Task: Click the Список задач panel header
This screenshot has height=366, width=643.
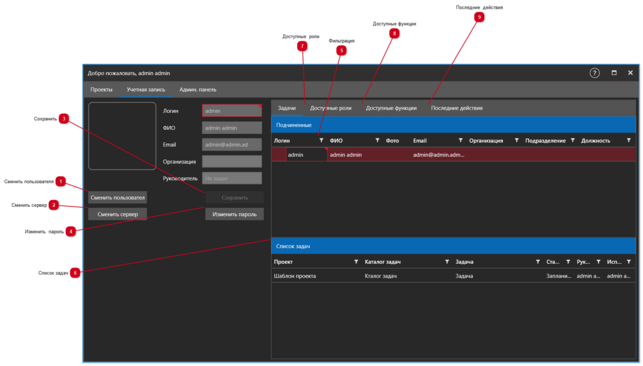Action: [454, 246]
